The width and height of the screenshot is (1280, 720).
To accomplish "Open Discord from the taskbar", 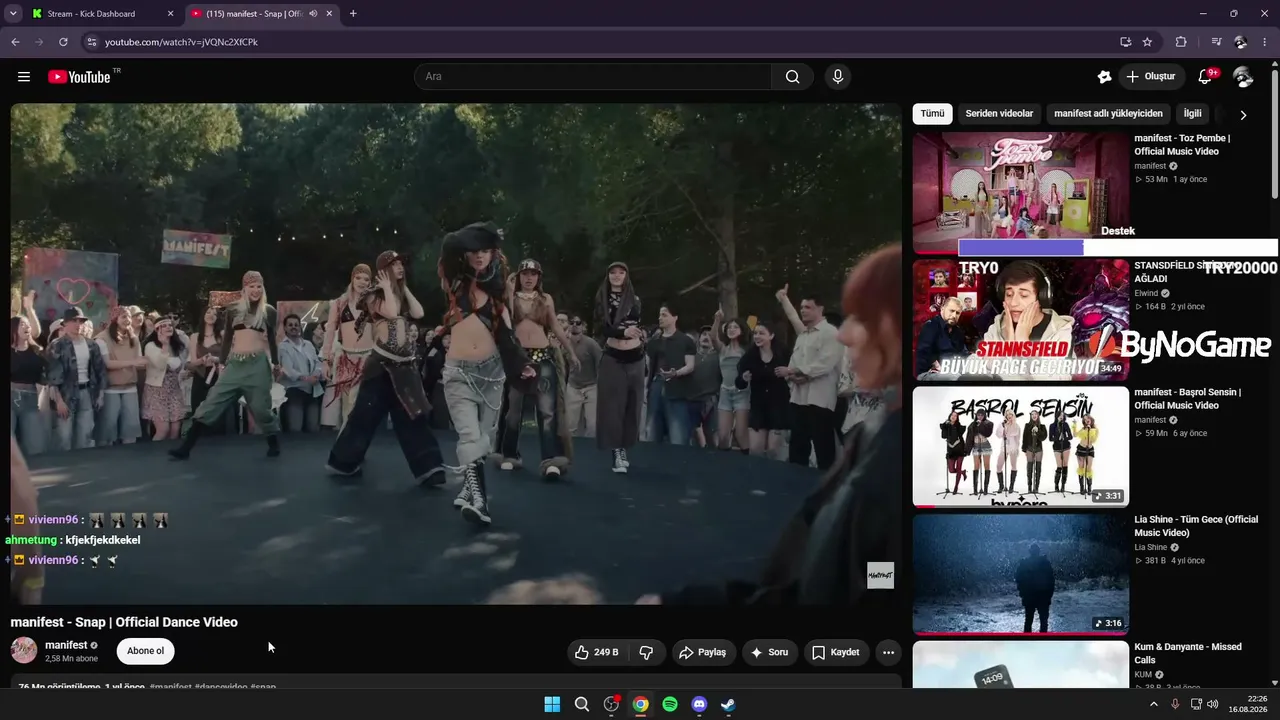I will 699,704.
